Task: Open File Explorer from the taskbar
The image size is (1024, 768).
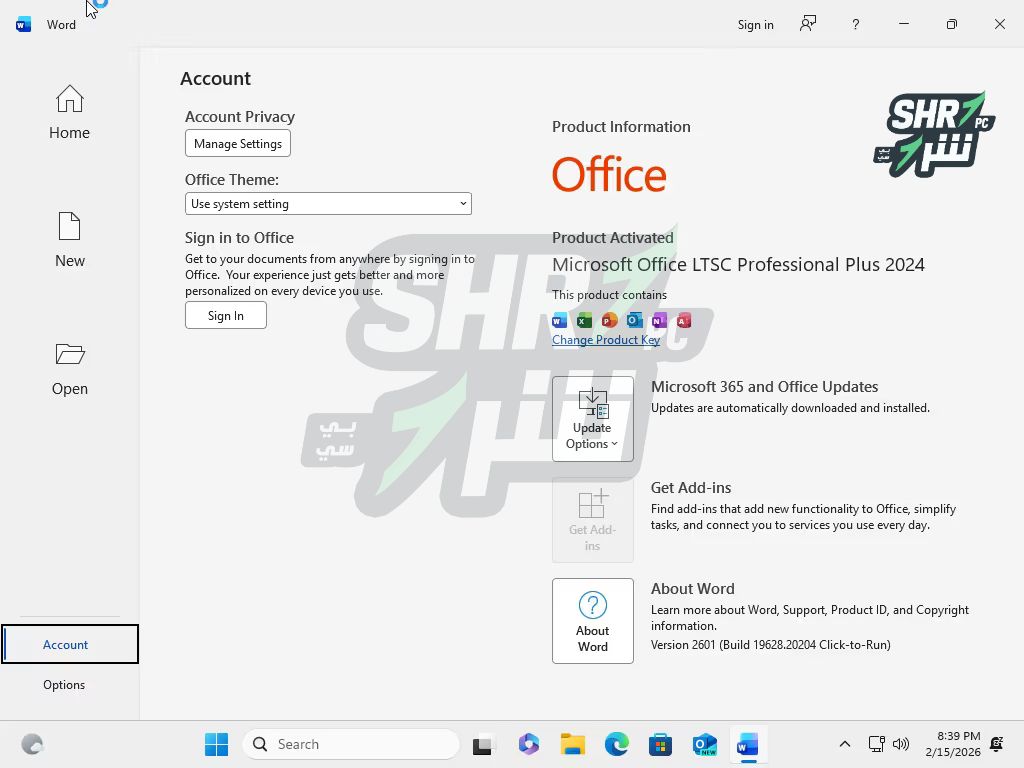Action: [573, 744]
